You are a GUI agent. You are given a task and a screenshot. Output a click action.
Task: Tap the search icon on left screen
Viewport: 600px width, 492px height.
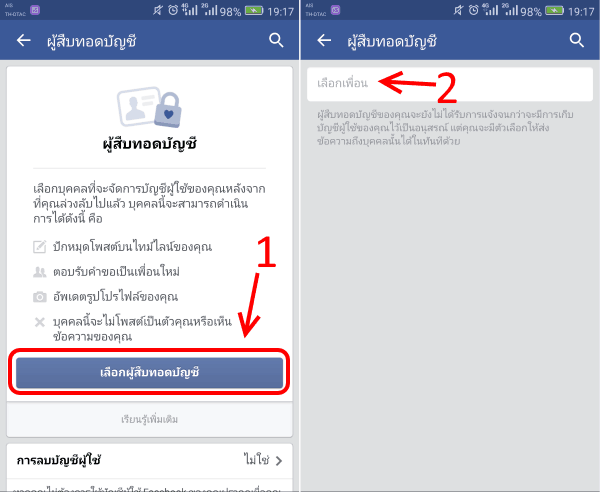276,40
